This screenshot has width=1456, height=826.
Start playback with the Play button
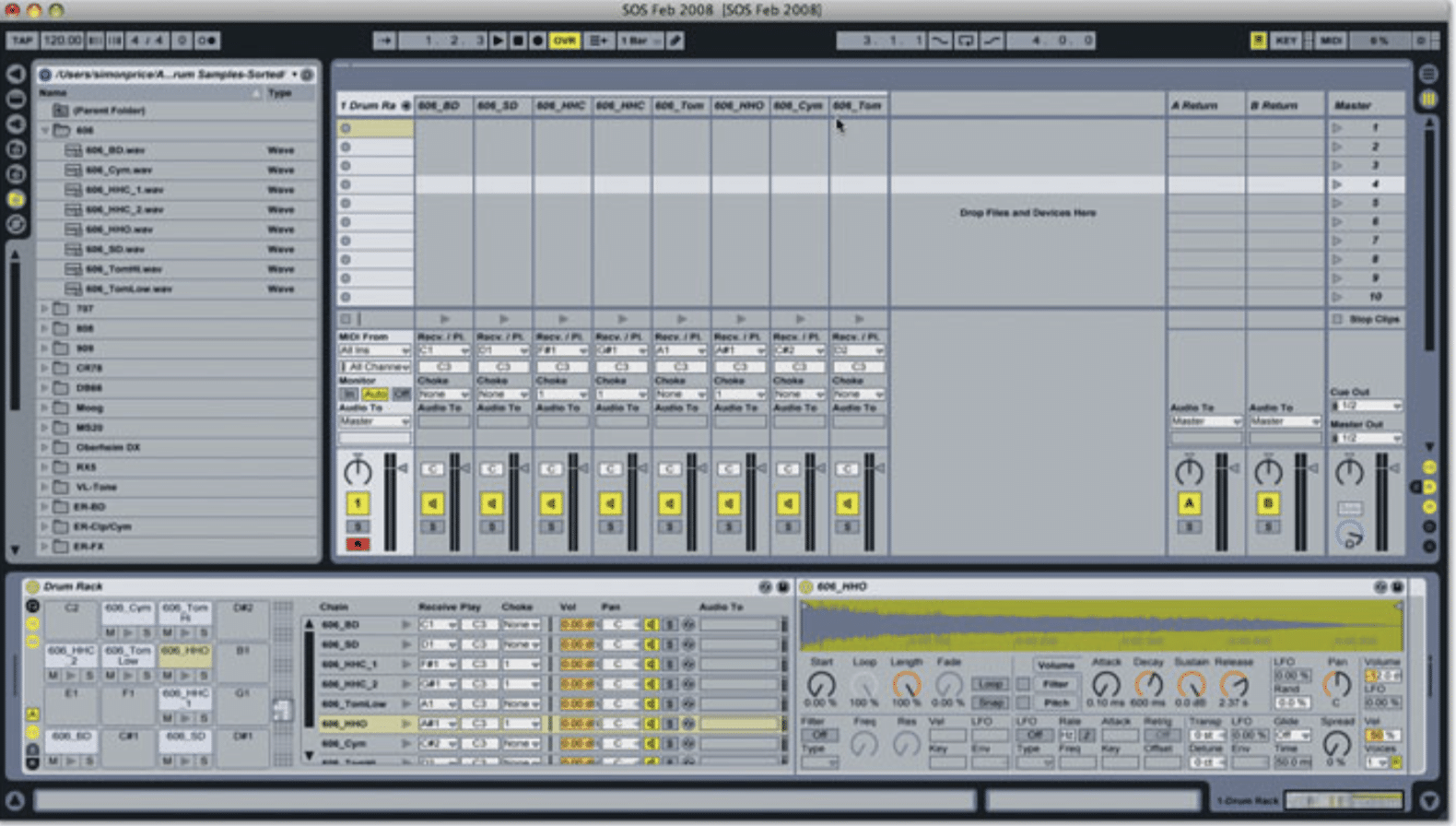click(498, 41)
